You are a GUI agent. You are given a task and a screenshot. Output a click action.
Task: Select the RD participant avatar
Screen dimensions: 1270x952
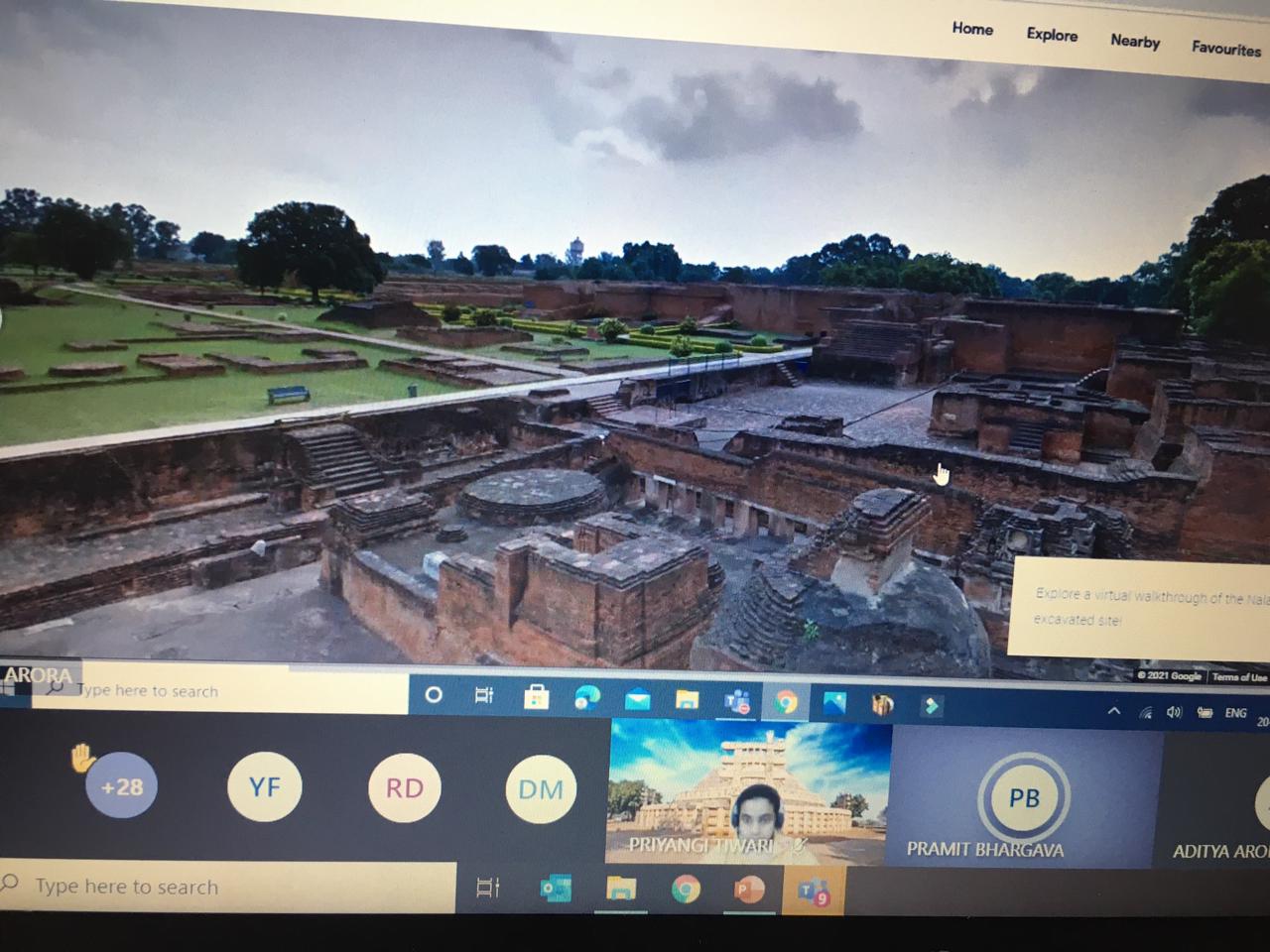404,788
